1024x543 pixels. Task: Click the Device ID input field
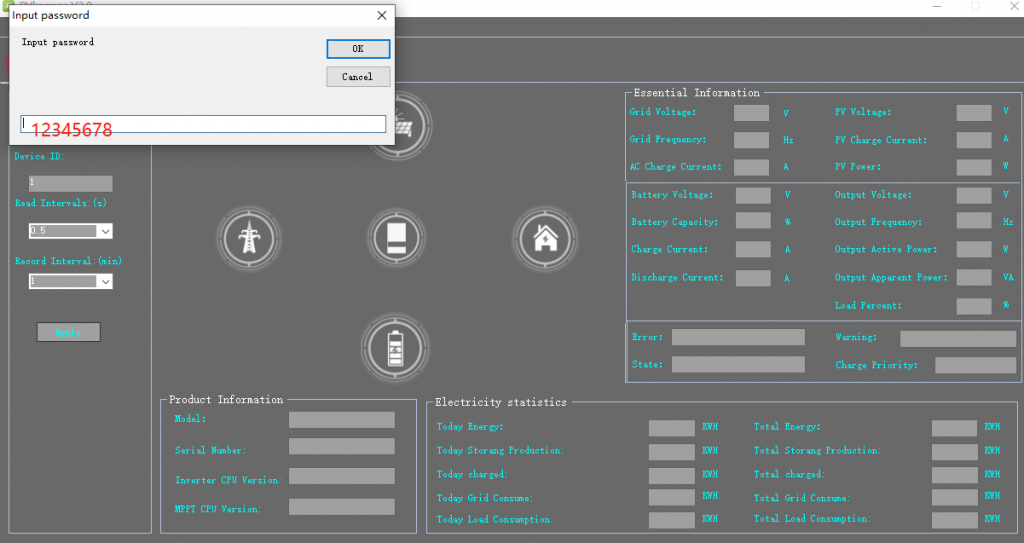[71, 183]
